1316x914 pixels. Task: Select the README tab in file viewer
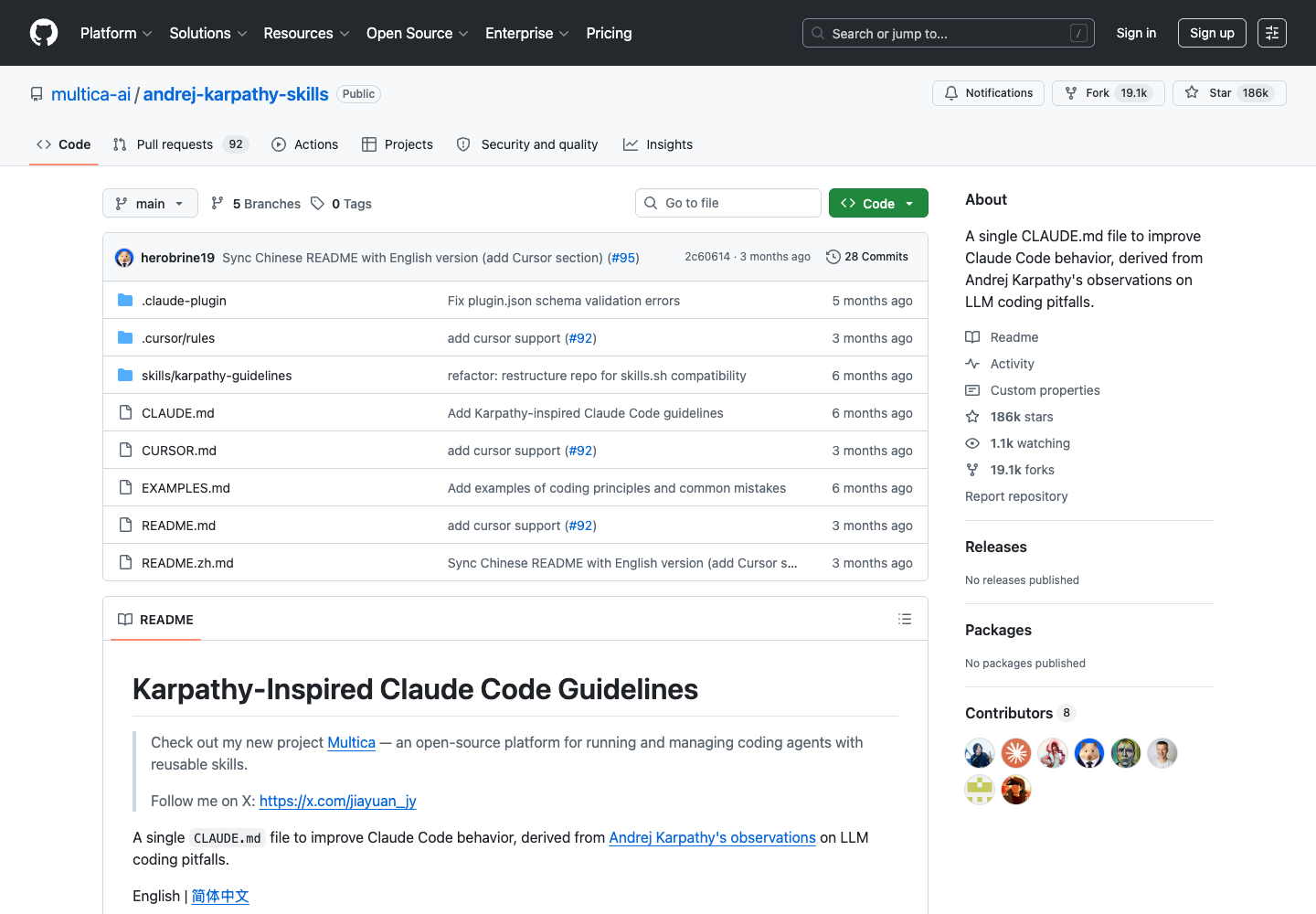(x=156, y=619)
